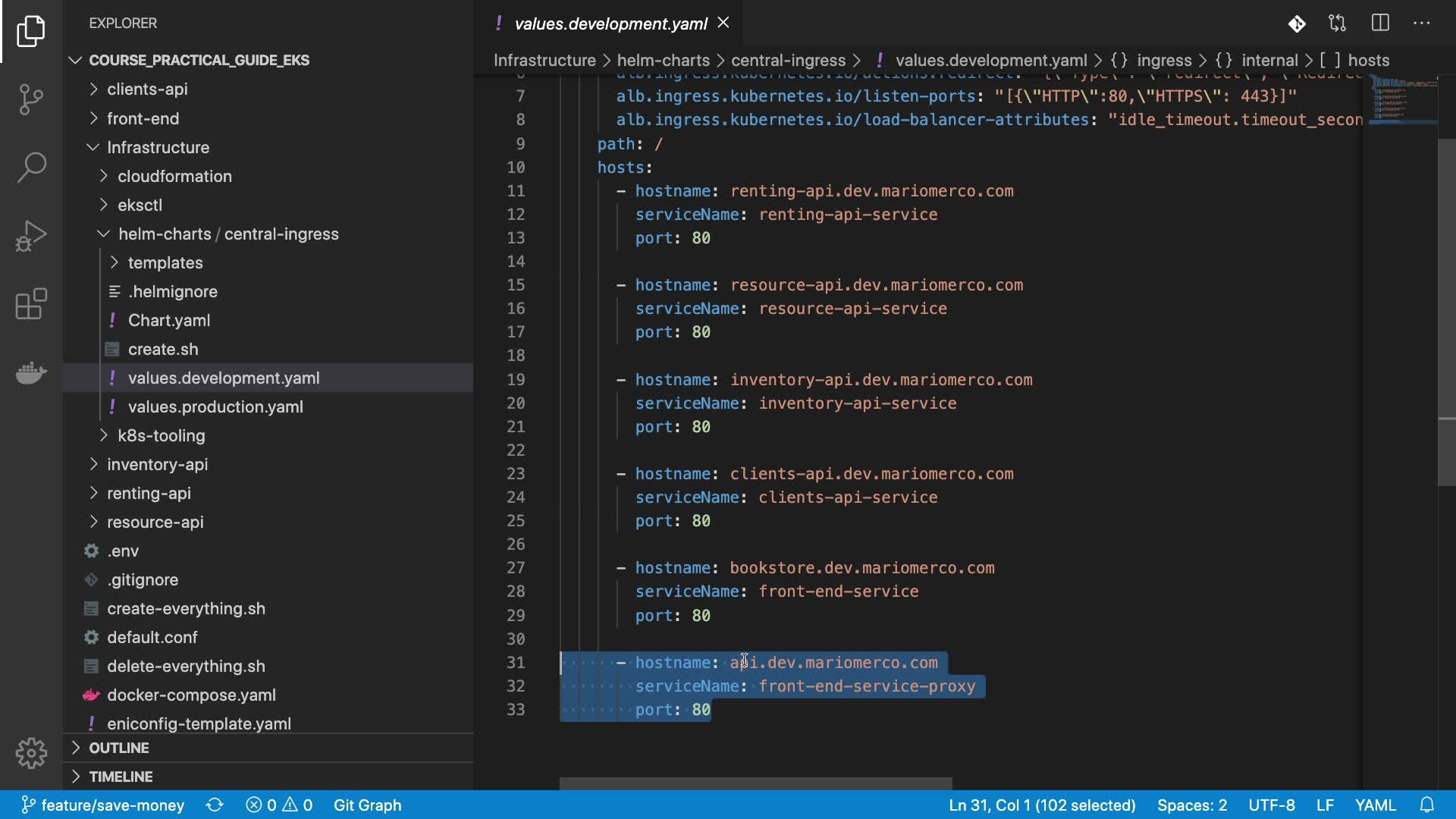Open the Search view icon
The height and width of the screenshot is (819, 1456).
point(31,167)
